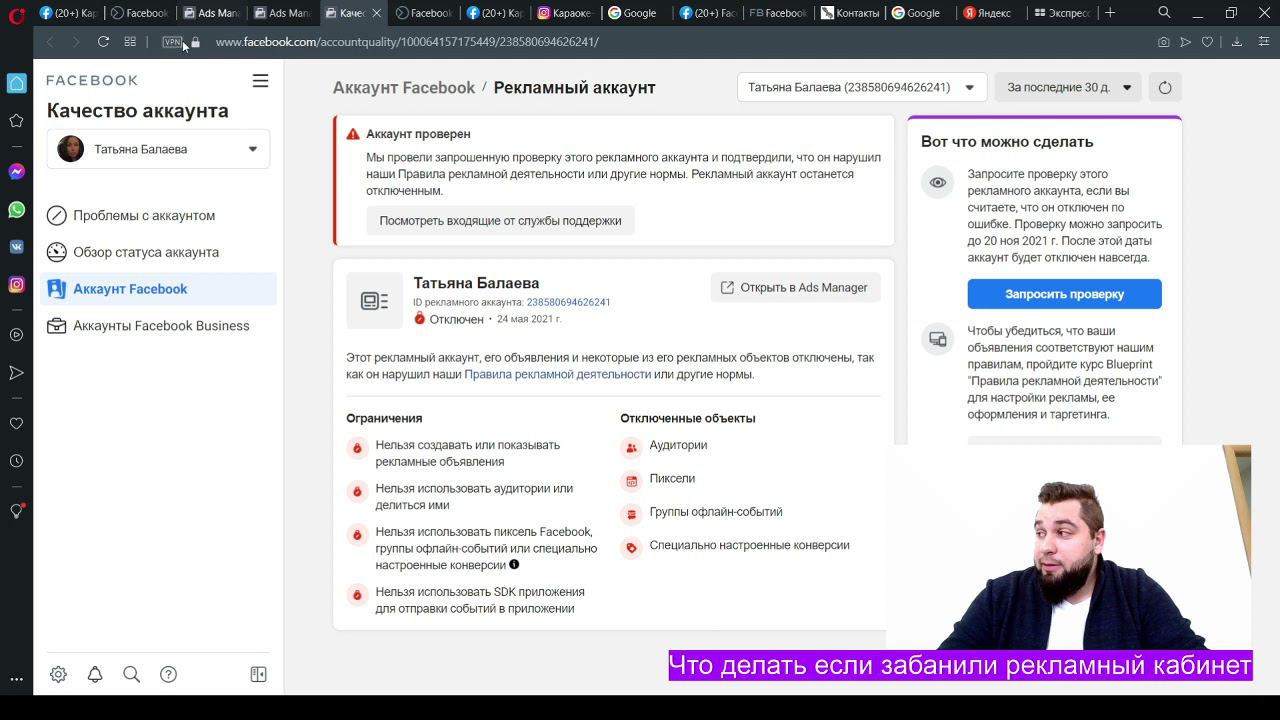Viewport: 1280px width, 720px height.
Task: Open send icon in Opera sidebar
Action: coord(16,373)
